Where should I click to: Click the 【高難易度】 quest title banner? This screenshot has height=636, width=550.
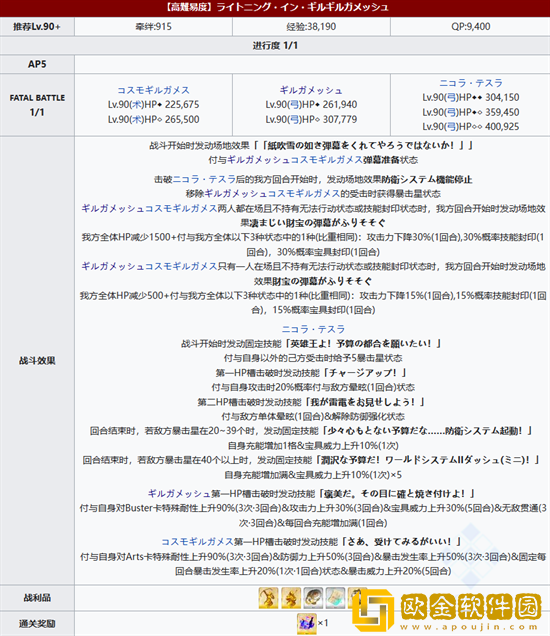tap(275, 8)
